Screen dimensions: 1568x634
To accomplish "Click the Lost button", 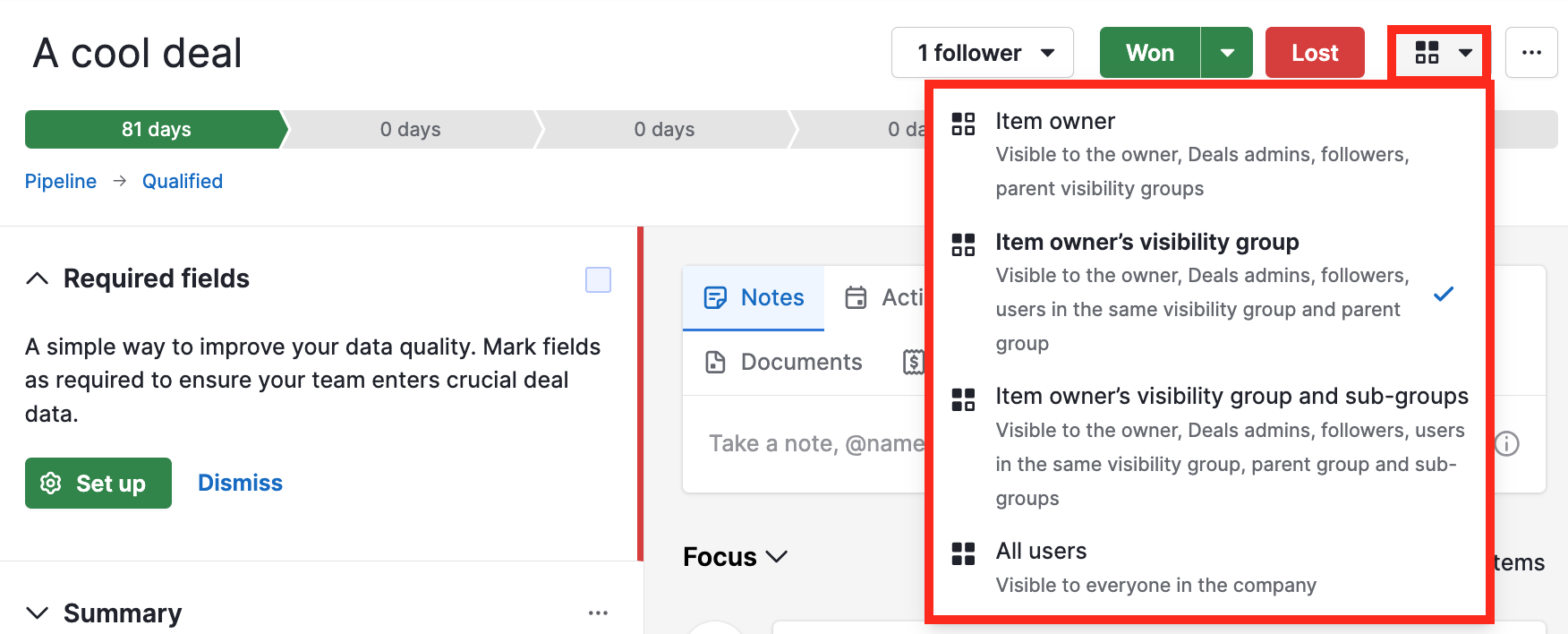I will click(1315, 52).
